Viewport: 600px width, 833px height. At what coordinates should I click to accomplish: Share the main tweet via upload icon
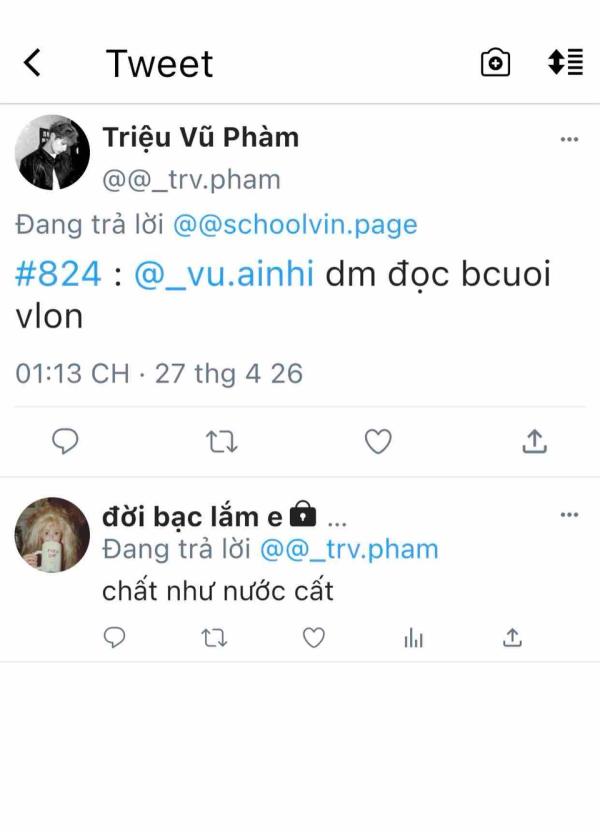click(x=534, y=441)
